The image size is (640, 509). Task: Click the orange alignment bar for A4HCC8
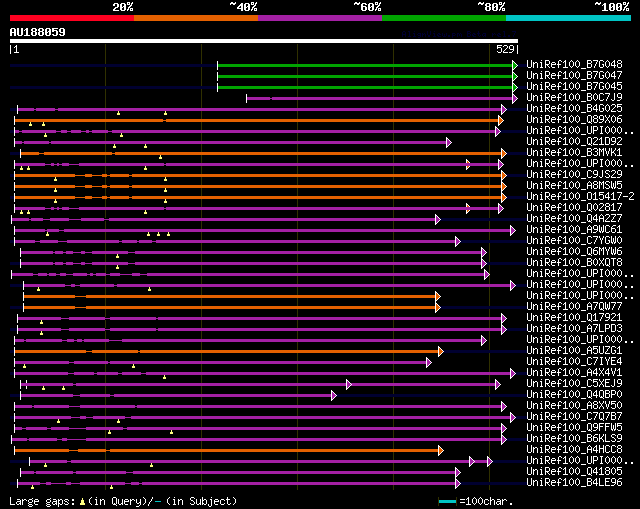coord(227,451)
